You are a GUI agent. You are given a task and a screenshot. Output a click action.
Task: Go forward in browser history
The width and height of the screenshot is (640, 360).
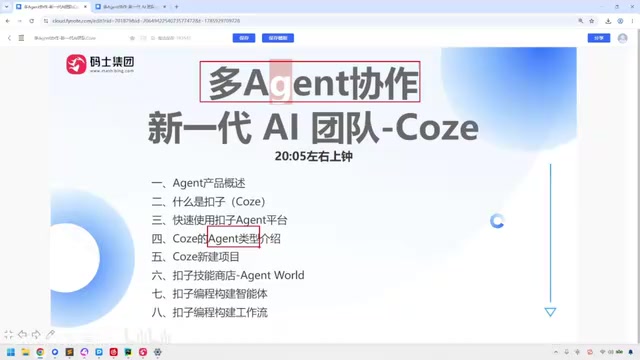point(19,21)
